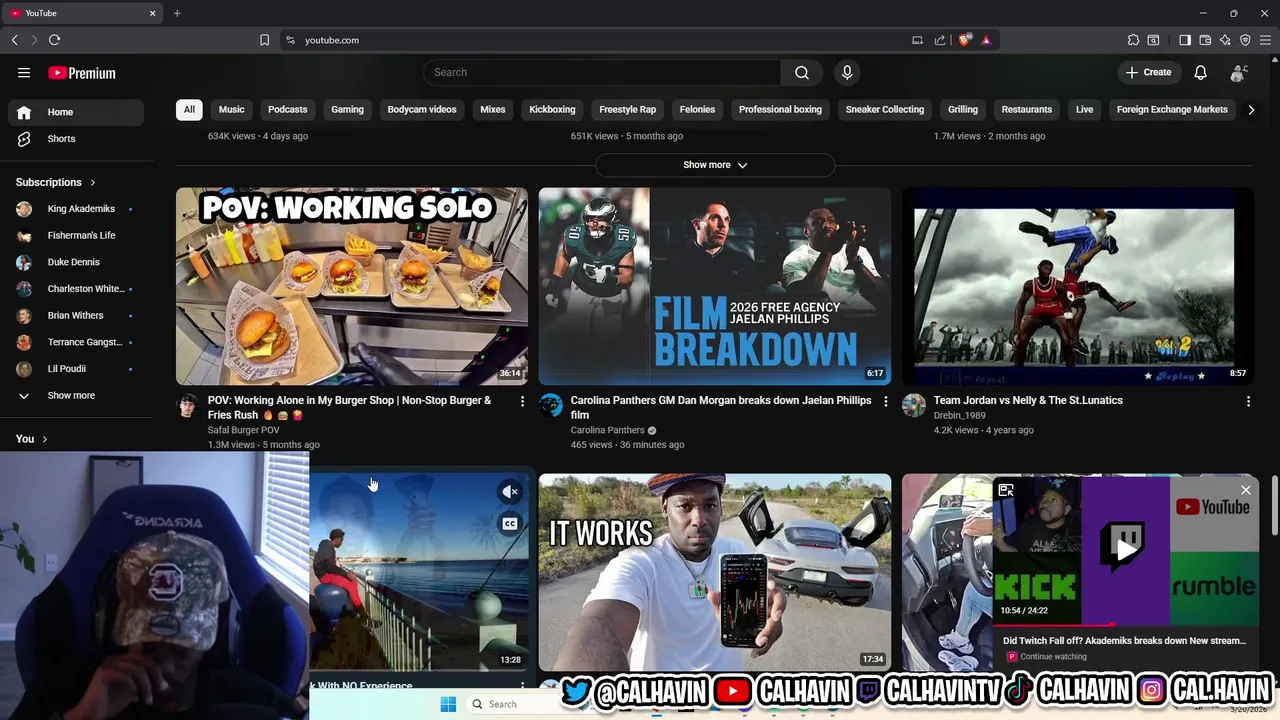Open Shorts in the sidebar
1280x720 pixels.
coord(76,139)
